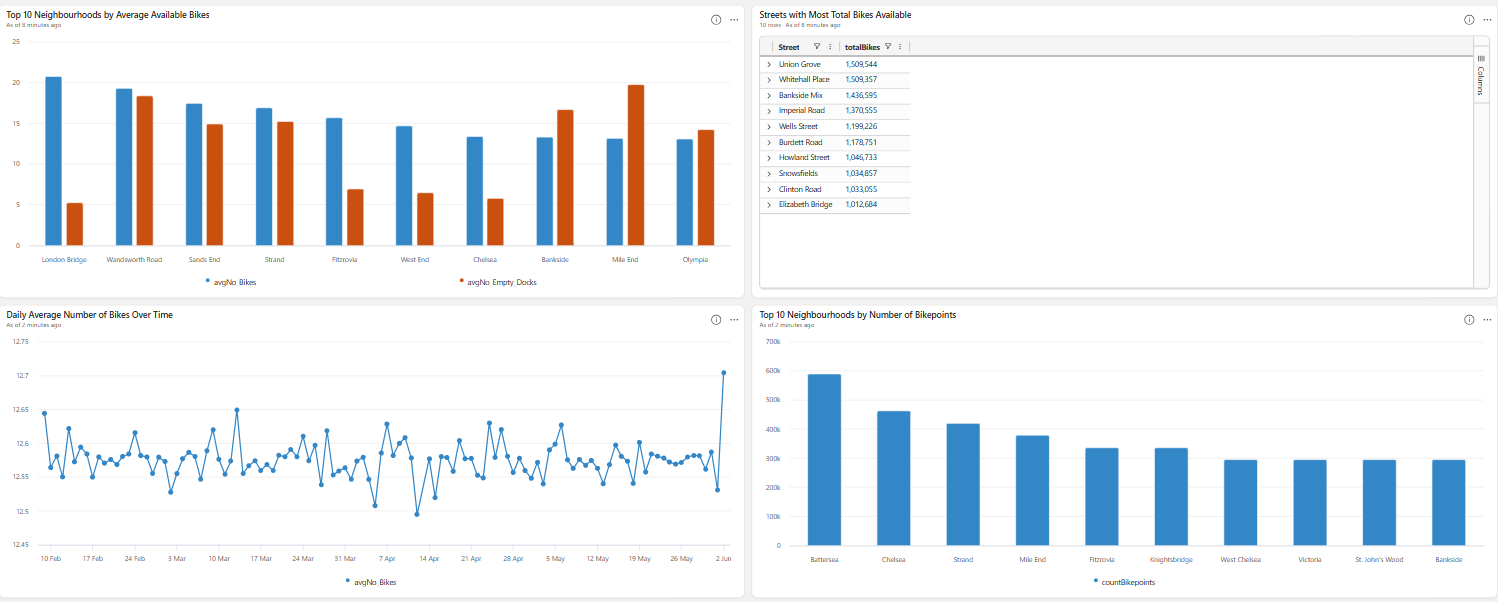Viewport: 1498px width, 602px height.
Task: Sort table by totalBikes column header
Action: point(862,47)
